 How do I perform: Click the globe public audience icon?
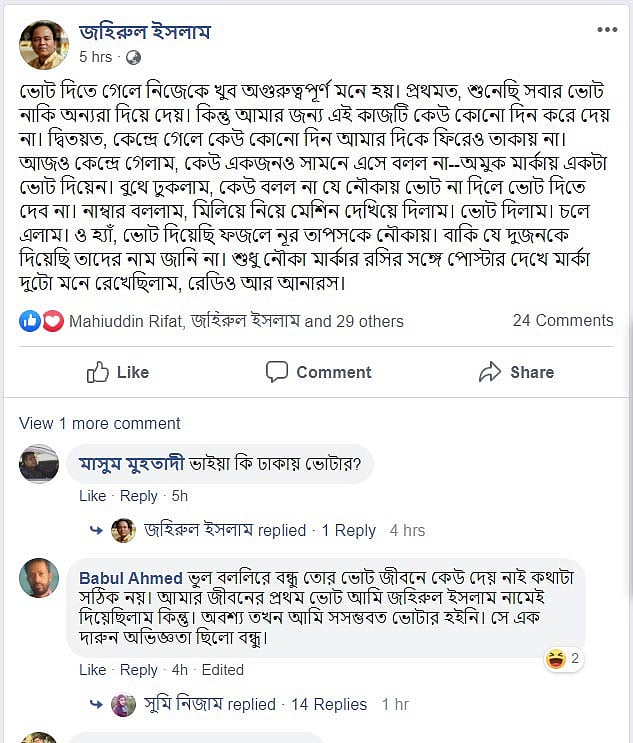134,57
